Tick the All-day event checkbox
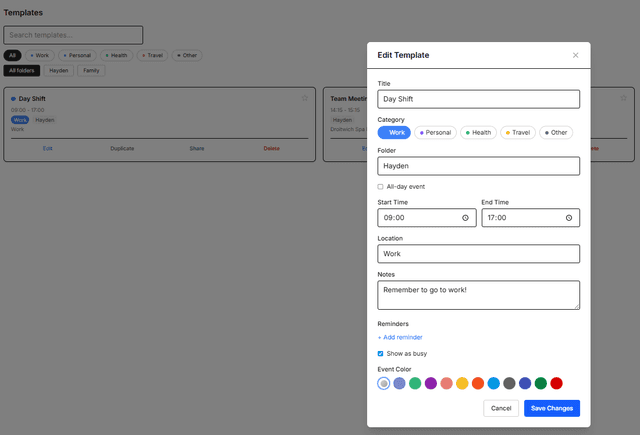 click(380, 186)
